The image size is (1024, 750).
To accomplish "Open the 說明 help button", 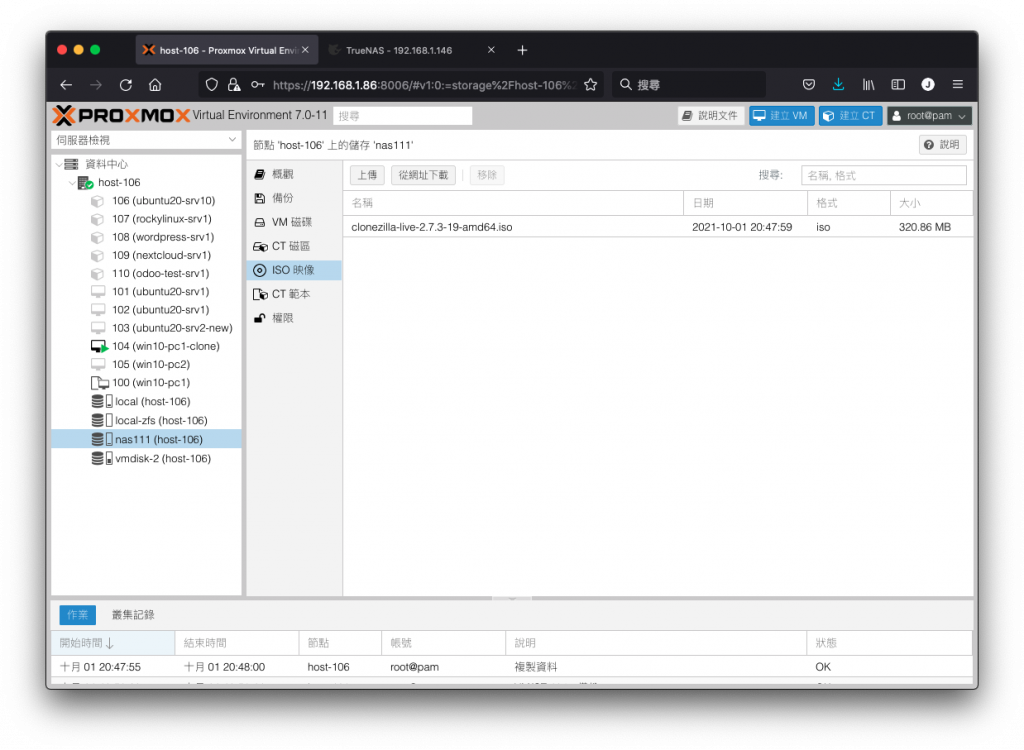I will 942,145.
